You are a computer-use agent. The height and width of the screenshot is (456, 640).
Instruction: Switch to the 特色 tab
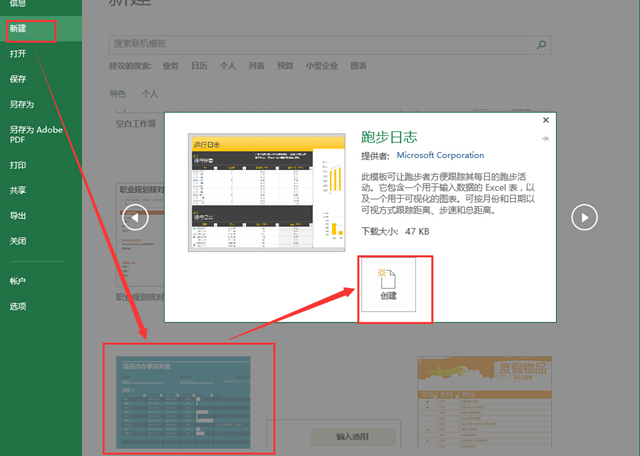[x=118, y=94]
